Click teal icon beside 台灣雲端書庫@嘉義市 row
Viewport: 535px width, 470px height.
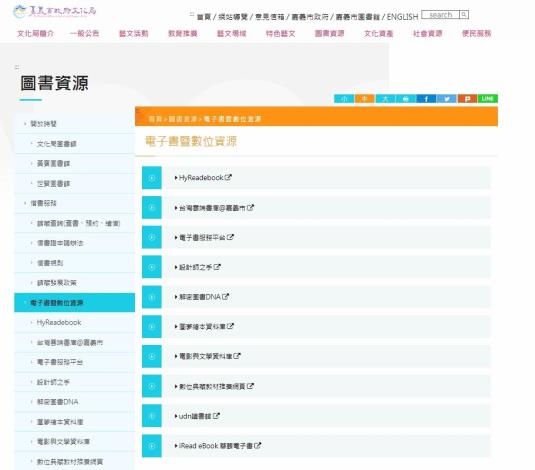coord(152,208)
